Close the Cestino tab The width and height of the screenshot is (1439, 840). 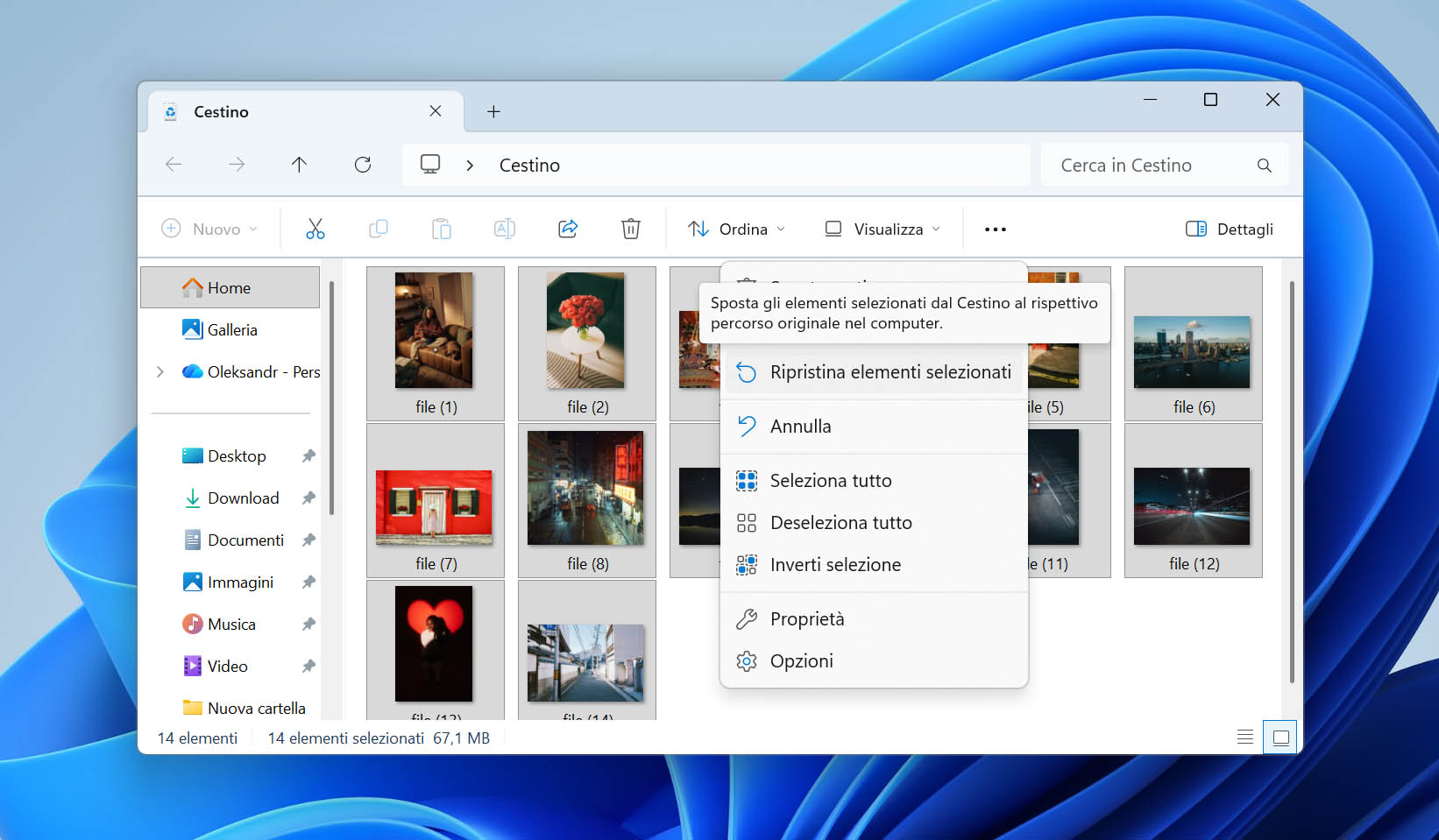pyautogui.click(x=436, y=111)
